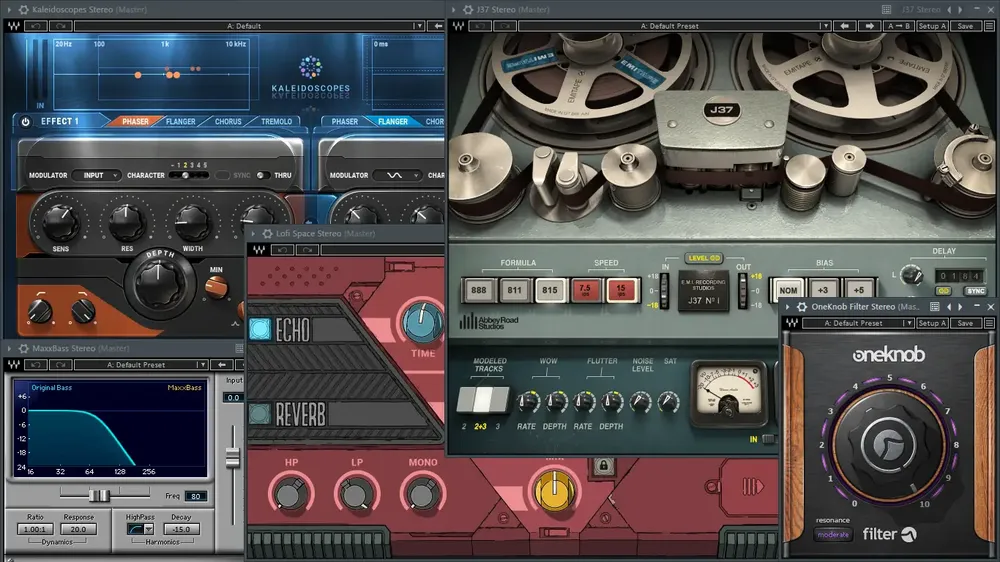This screenshot has height=562, width=1000.
Task: Select FLANGER tab in Effect 1
Action: coord(180,121)
